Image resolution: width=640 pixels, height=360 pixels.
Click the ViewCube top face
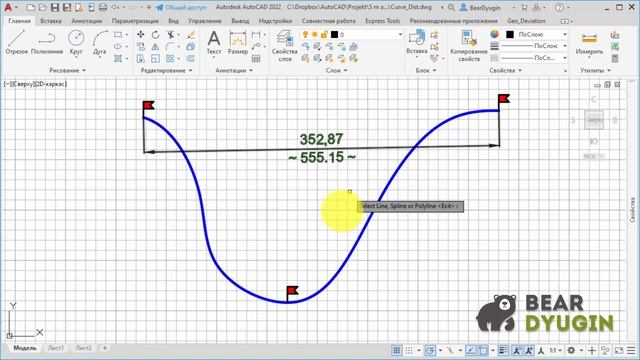(593, 120)
